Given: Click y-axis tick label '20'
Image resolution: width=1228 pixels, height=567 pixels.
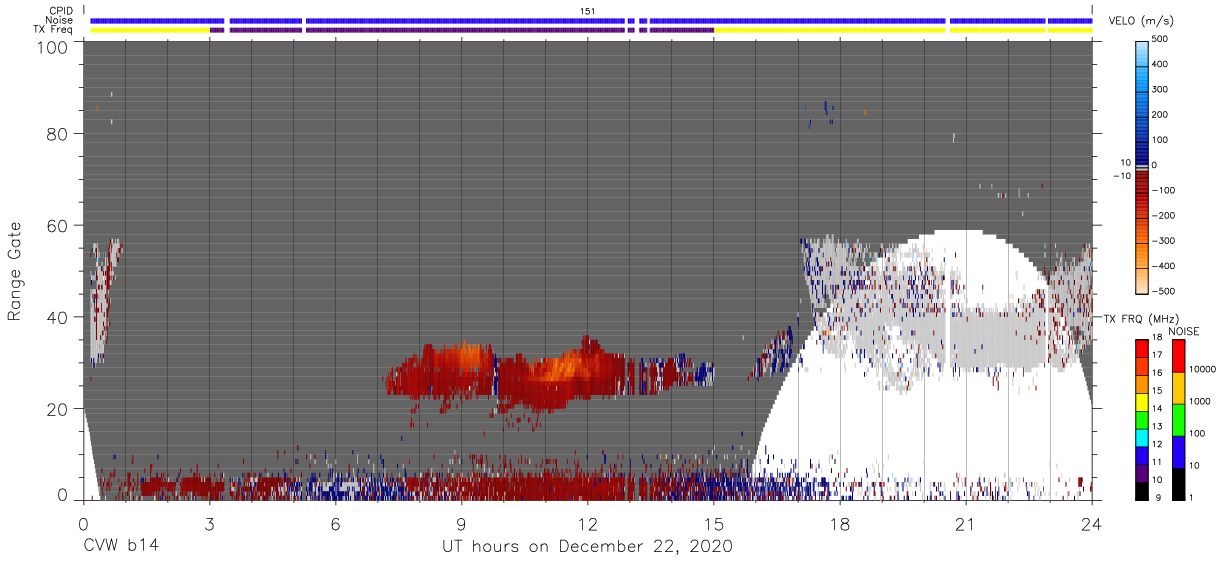Looking at the screenshot, I should point(58,410).
